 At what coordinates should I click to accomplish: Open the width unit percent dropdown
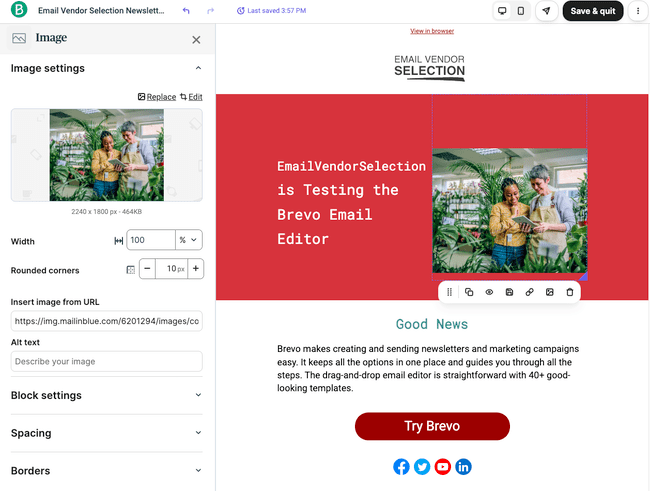click(x=189, y=240)
